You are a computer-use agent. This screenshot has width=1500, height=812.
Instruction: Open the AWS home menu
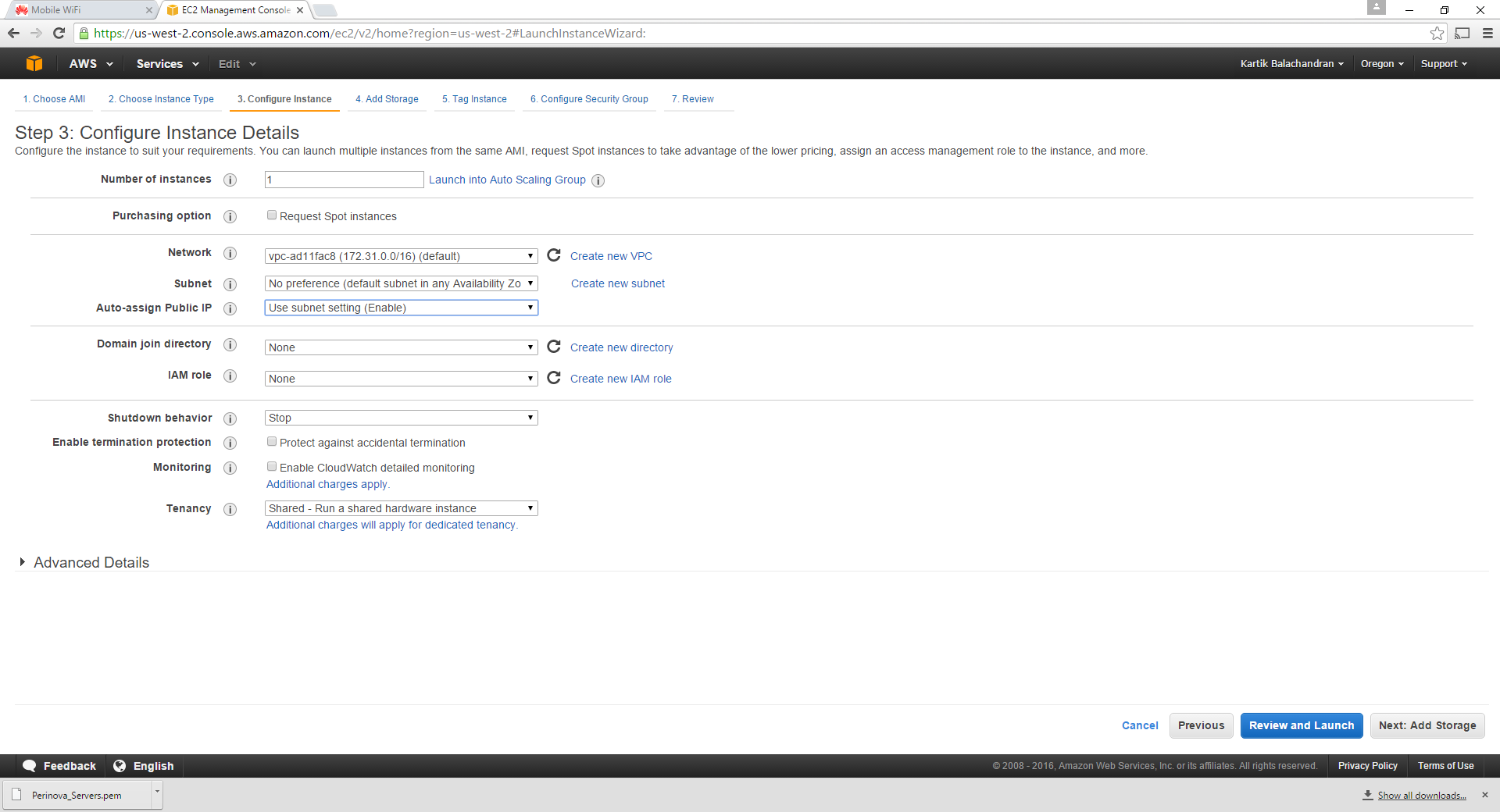tap(91, 63)
